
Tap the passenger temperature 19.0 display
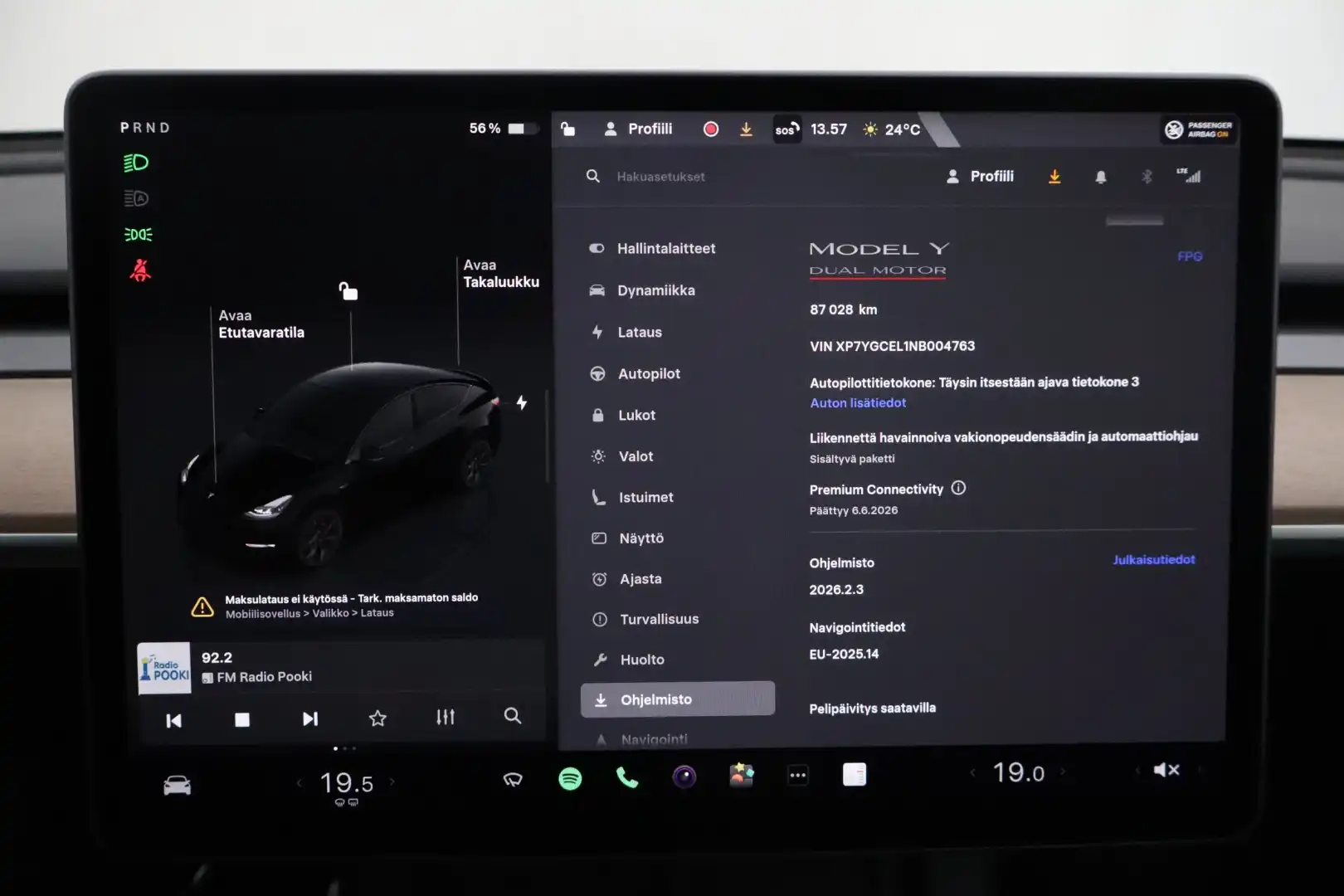[1019, 772]
